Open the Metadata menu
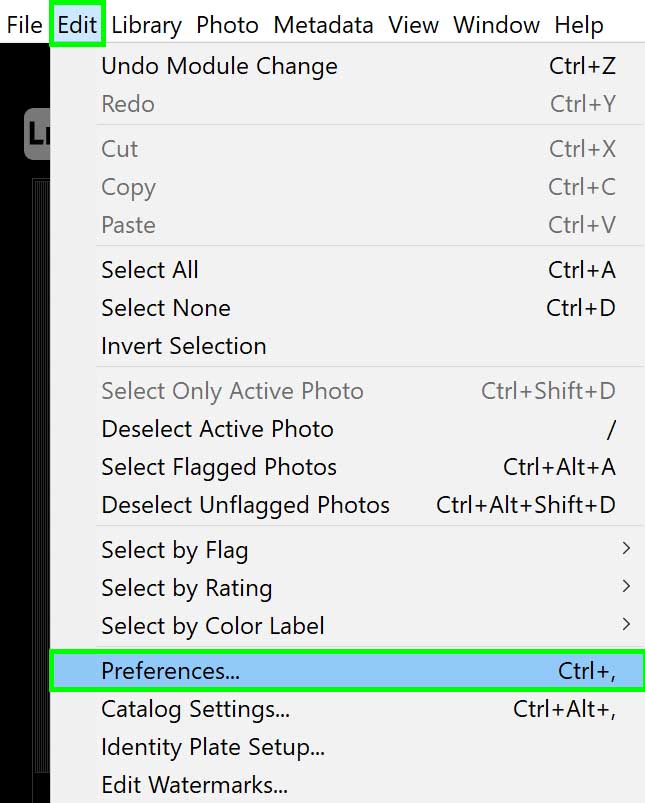 click(x=323, y=25)
